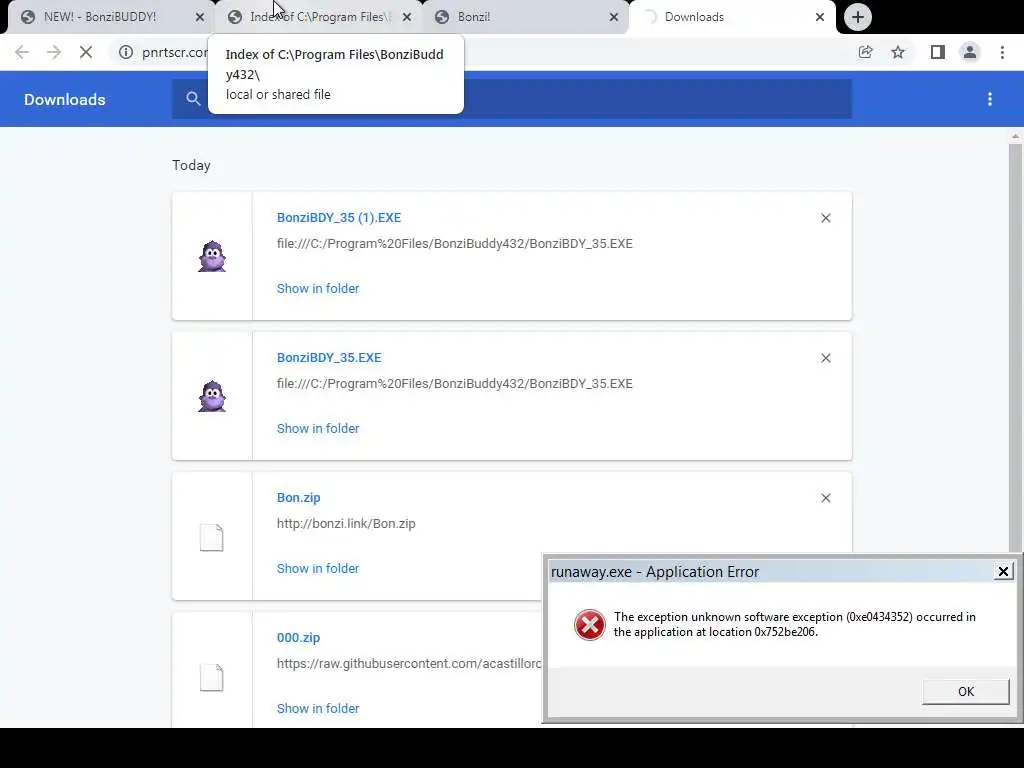Viewport: 1024px width, 768px height.
Task: Close the Bonzi! tab
Action: [x=614, y=18]
